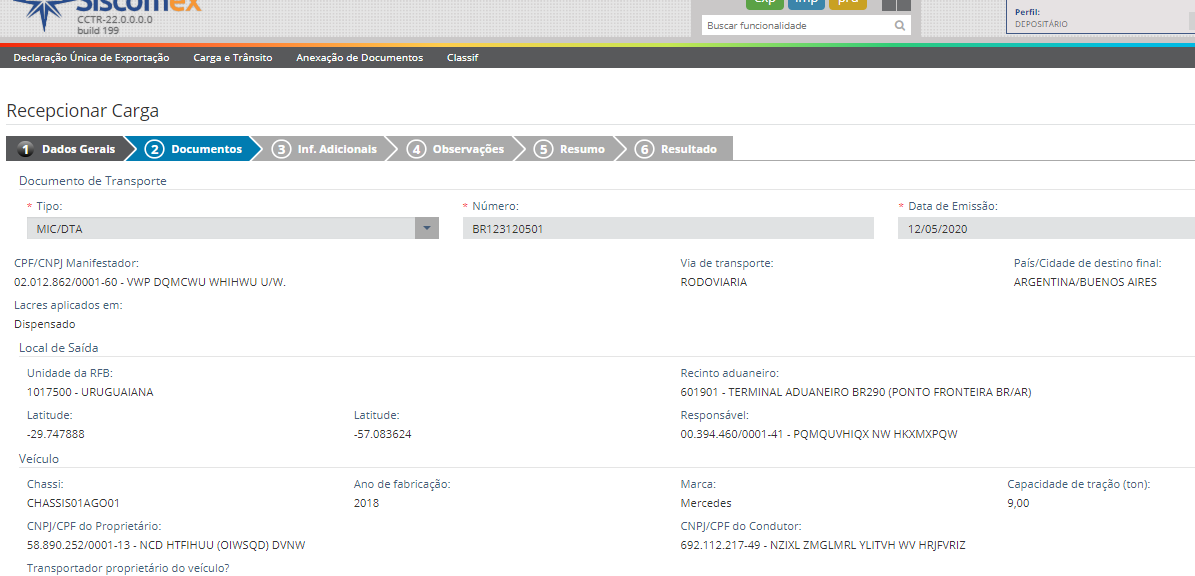Click the Buscar funcionalidade search field

tap(795, 26)
